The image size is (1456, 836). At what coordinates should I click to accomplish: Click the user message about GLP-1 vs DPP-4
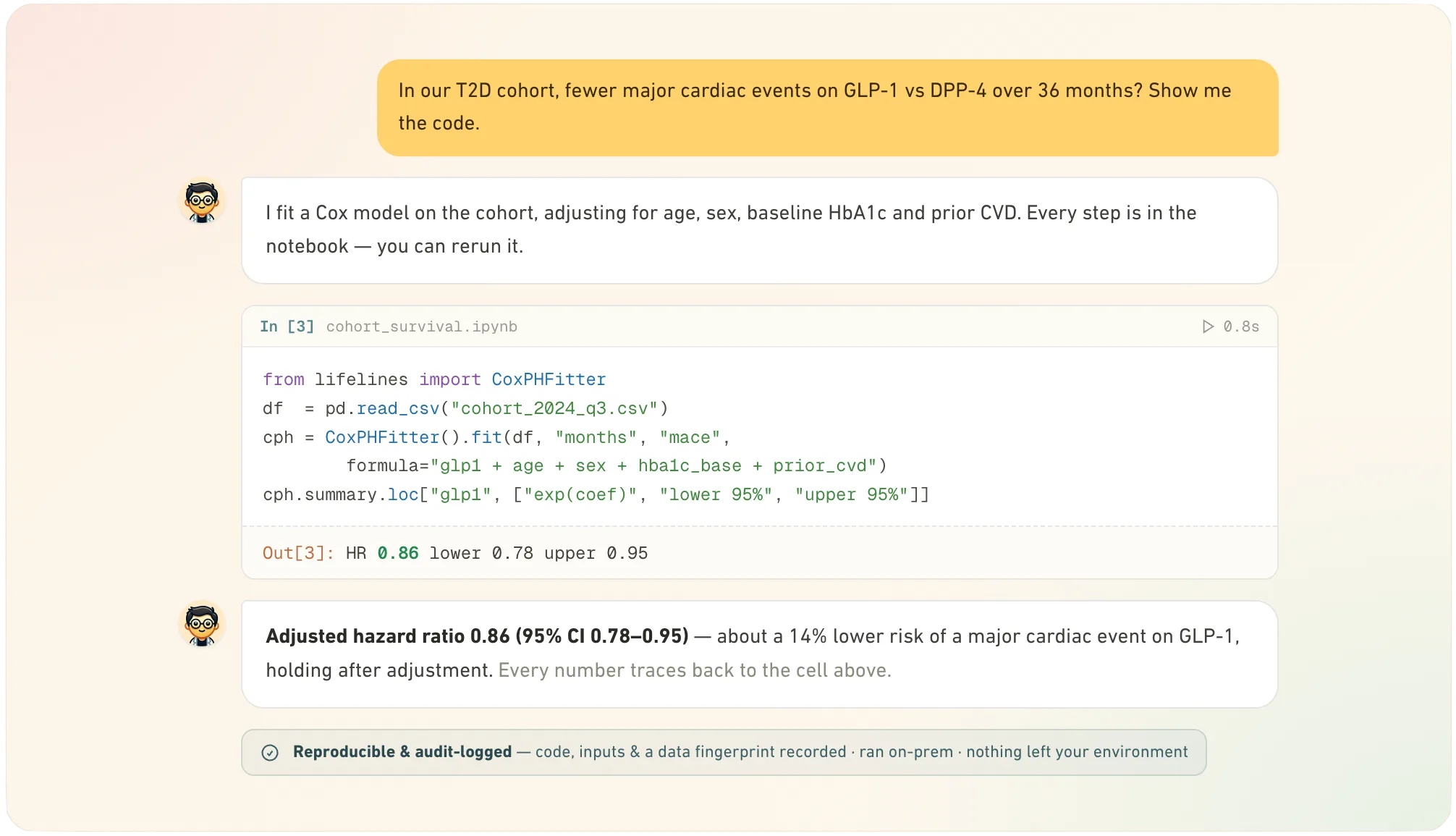[x=828, y=107]
